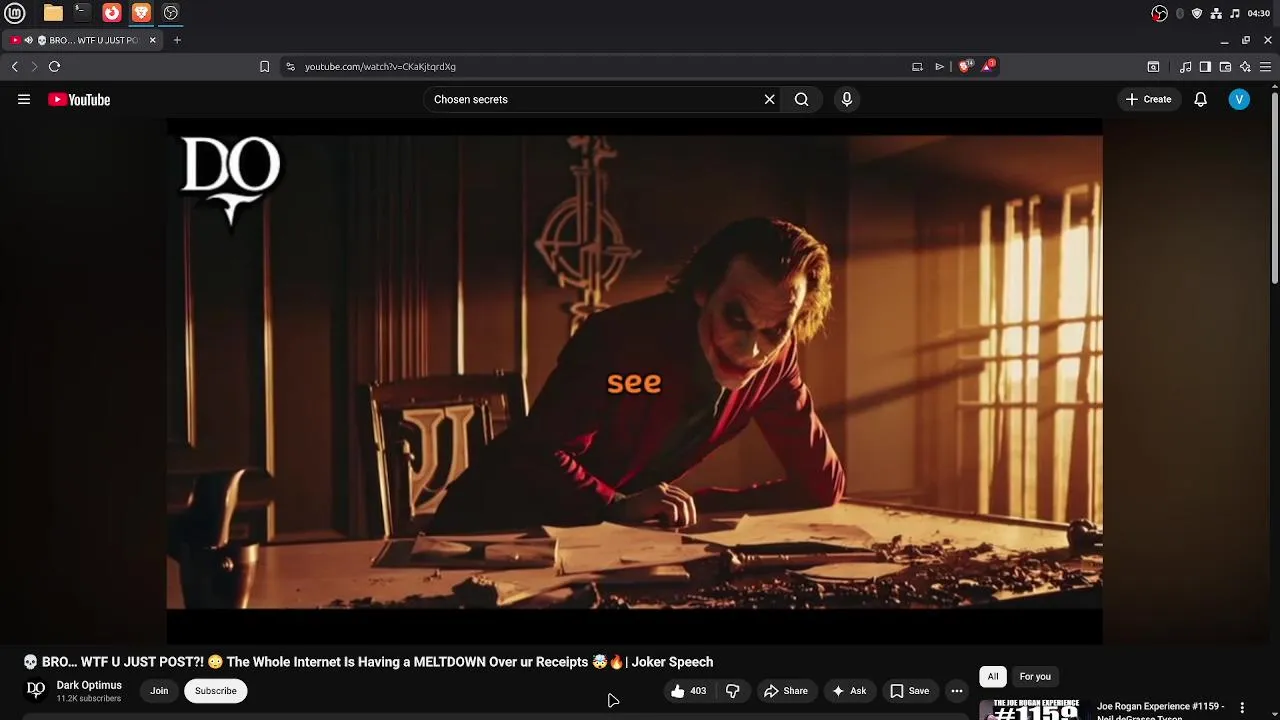
Task: Save the video to a playlist
Action: pyautogui.click(x=909, y=691)
